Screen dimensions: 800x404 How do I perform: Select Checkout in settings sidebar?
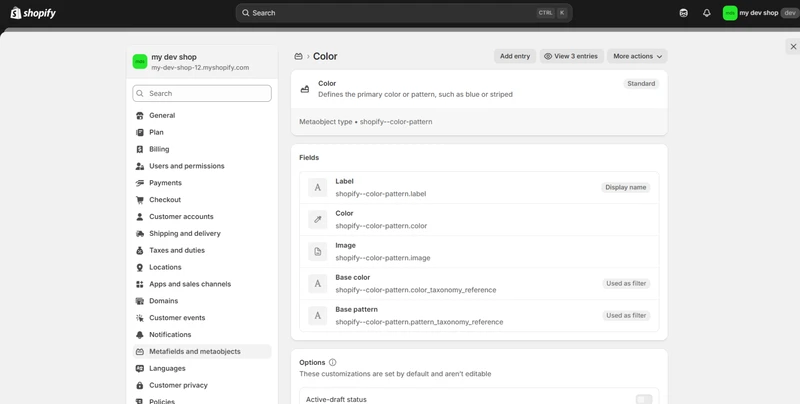point(202,200)
